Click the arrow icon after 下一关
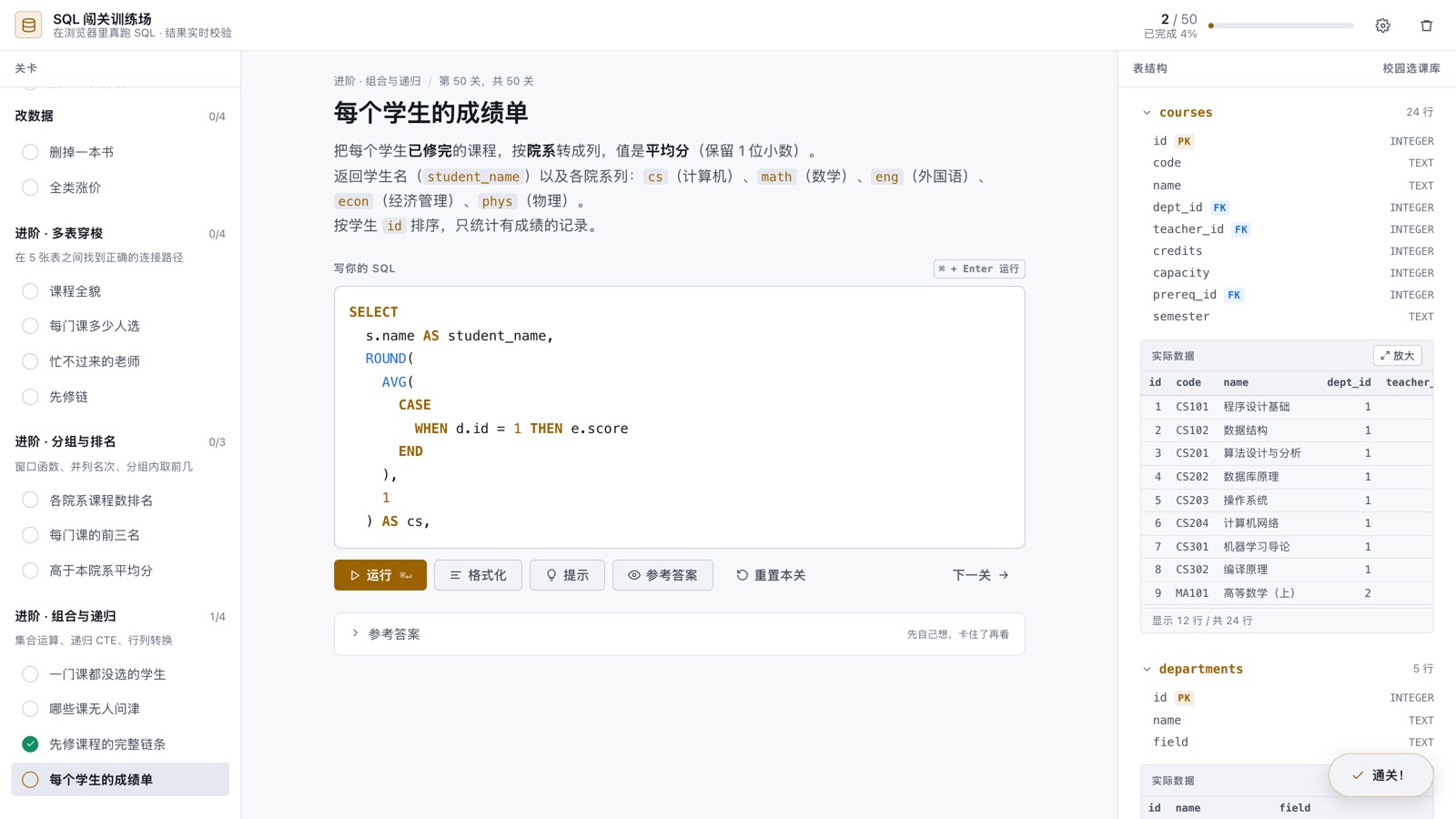This screenshot has height=819, width=1456. pos(1004,575)
